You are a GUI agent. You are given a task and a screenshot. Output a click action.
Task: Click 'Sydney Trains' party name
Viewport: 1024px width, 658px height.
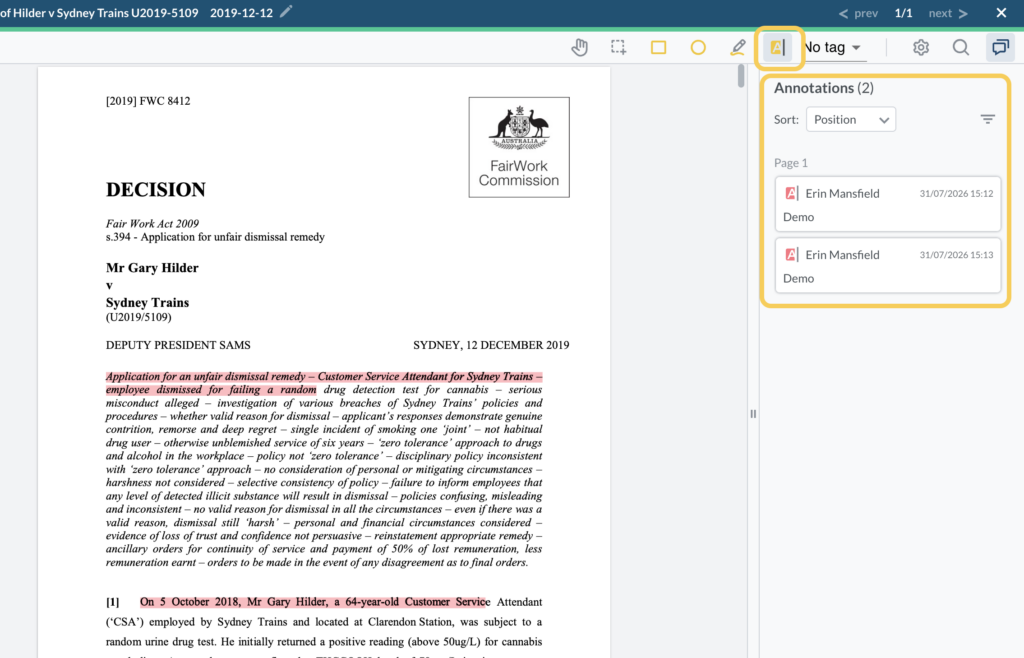point(148,302)
